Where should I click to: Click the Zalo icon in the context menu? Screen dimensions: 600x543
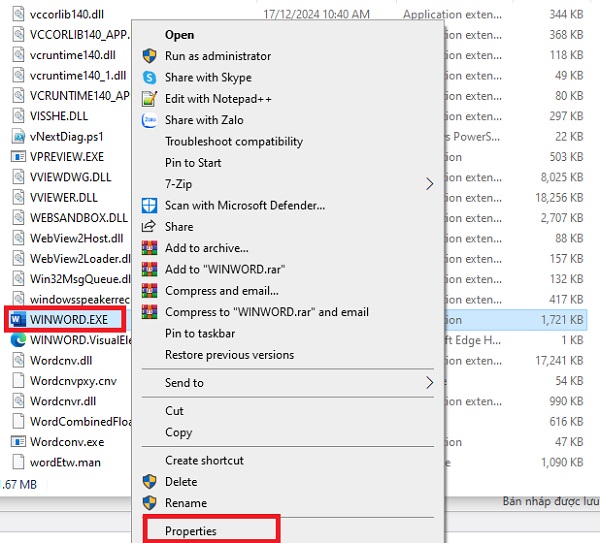(x=149, y=120)
